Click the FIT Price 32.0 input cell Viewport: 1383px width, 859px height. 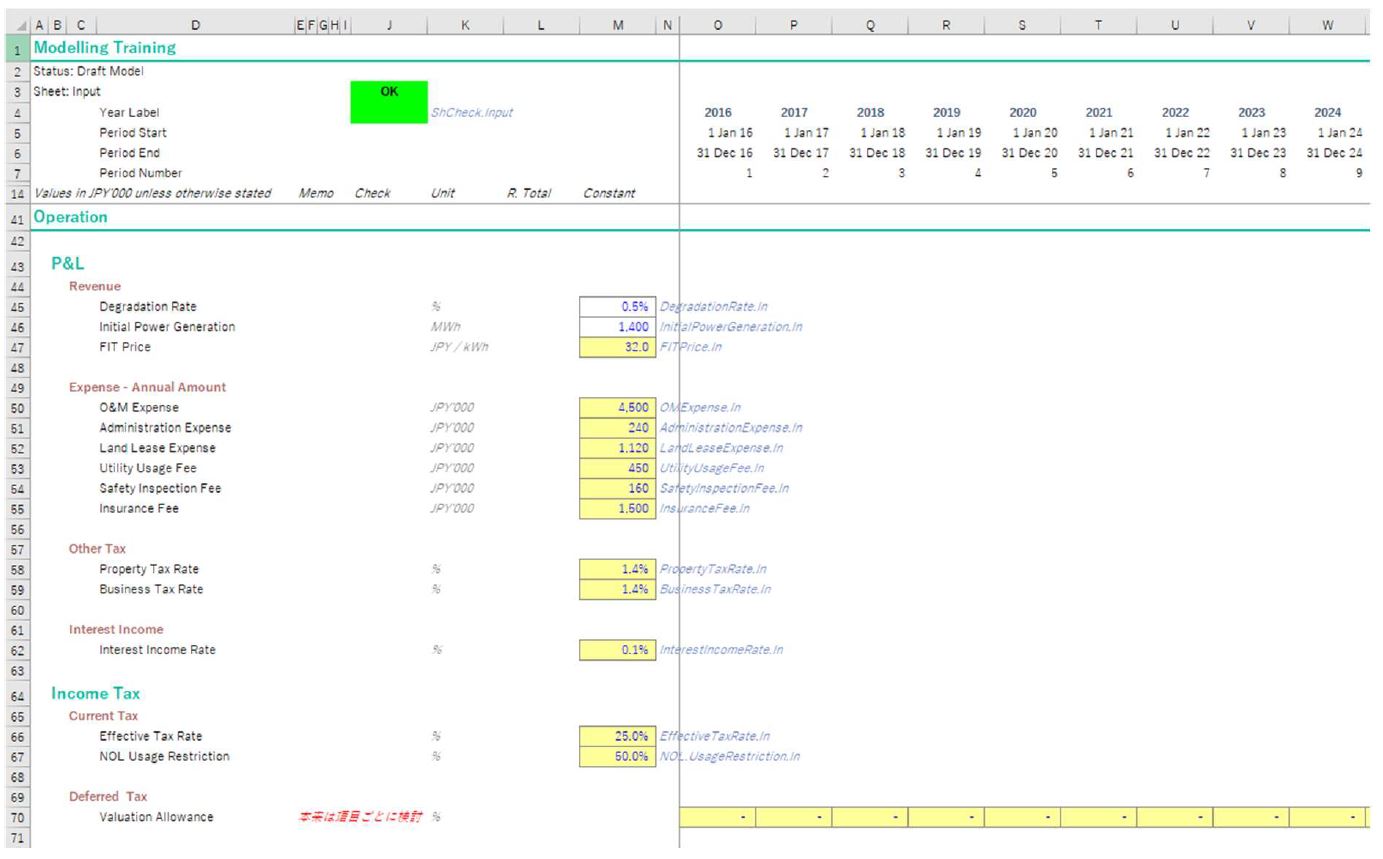click(x=617, y=347)
